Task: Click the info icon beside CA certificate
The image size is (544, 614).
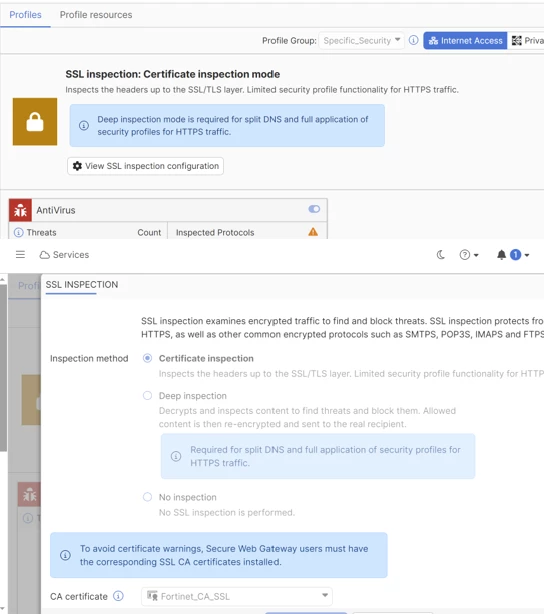Action: pos(118,596)
